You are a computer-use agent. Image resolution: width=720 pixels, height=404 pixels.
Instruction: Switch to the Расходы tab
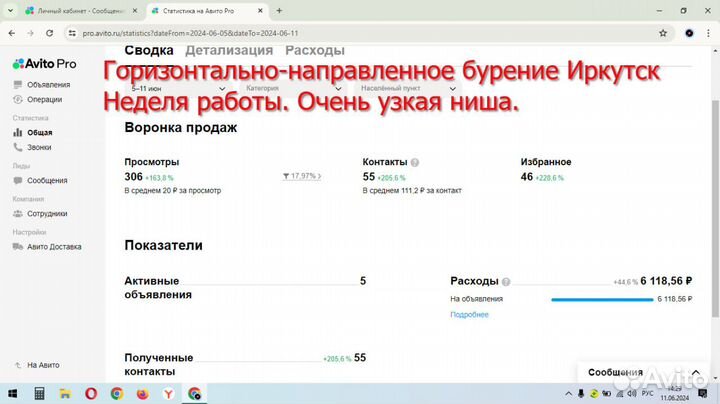tap(315, 50)
